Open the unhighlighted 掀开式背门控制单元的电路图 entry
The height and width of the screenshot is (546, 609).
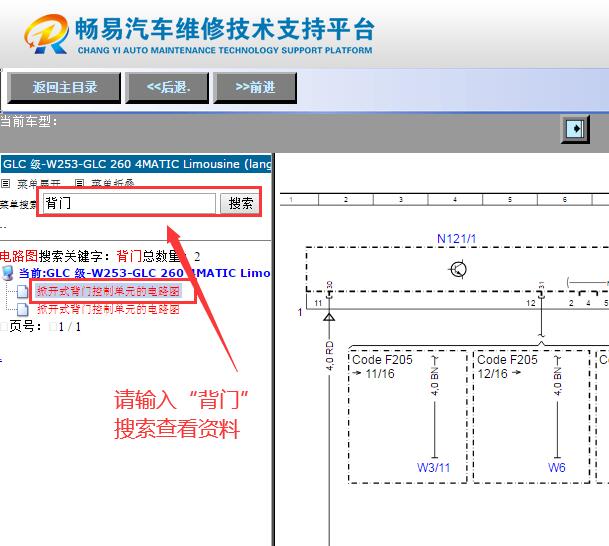coord(108,310)
